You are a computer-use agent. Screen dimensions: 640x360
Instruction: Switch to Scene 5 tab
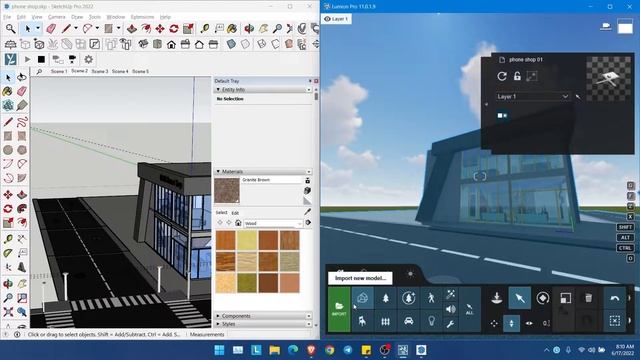pos(140,71)
